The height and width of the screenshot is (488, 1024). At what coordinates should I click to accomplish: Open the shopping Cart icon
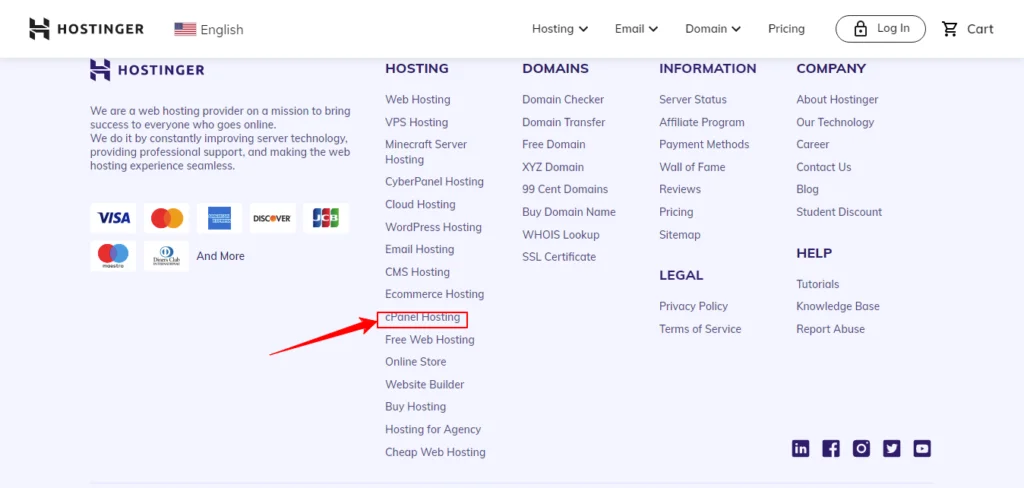951,29
